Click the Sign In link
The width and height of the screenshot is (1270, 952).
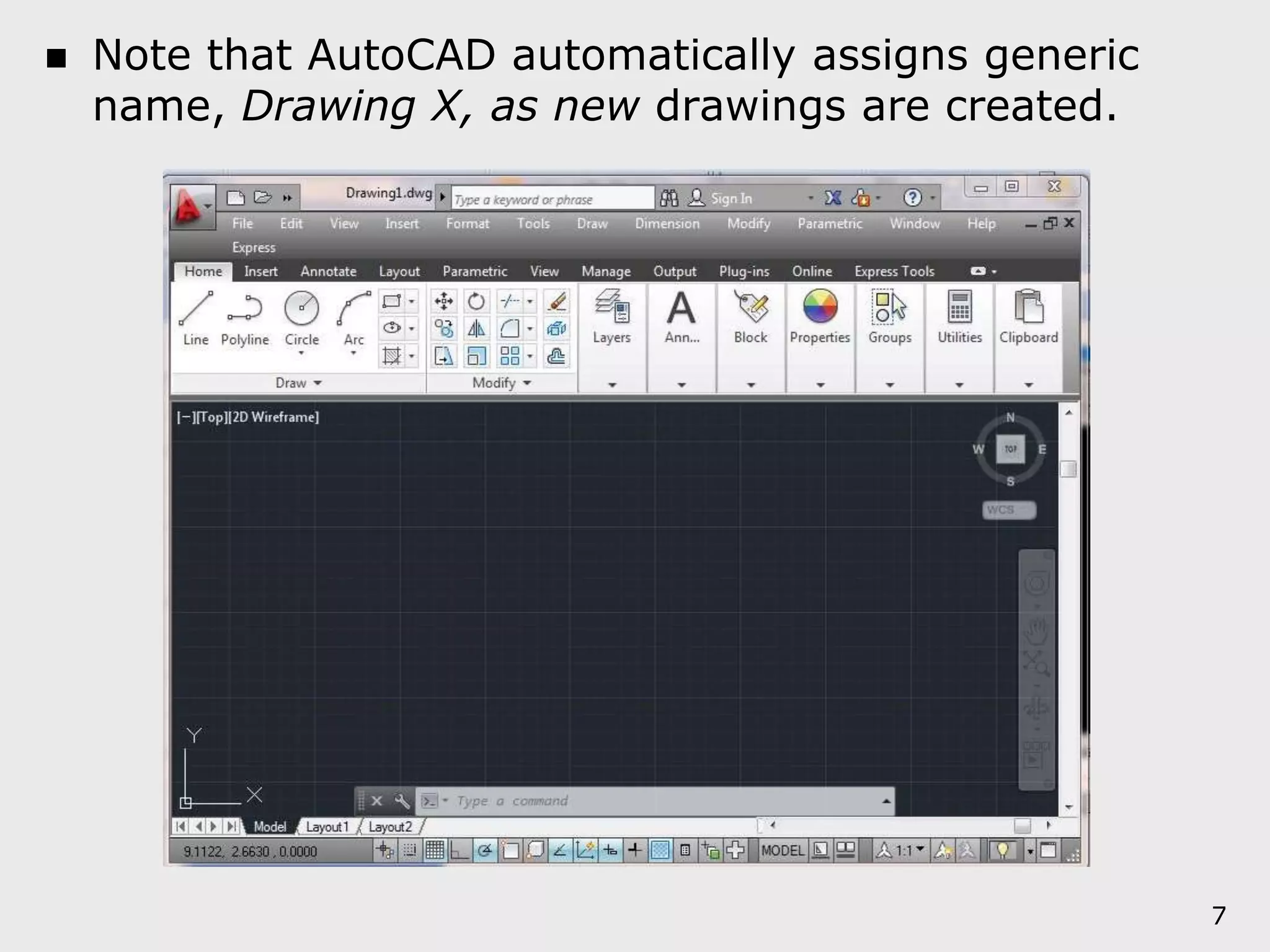pyautogui.click(x=730, y=198)
